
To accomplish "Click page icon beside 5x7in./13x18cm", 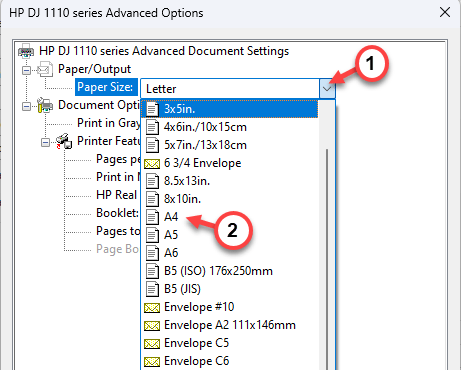I will pos(152,145).
